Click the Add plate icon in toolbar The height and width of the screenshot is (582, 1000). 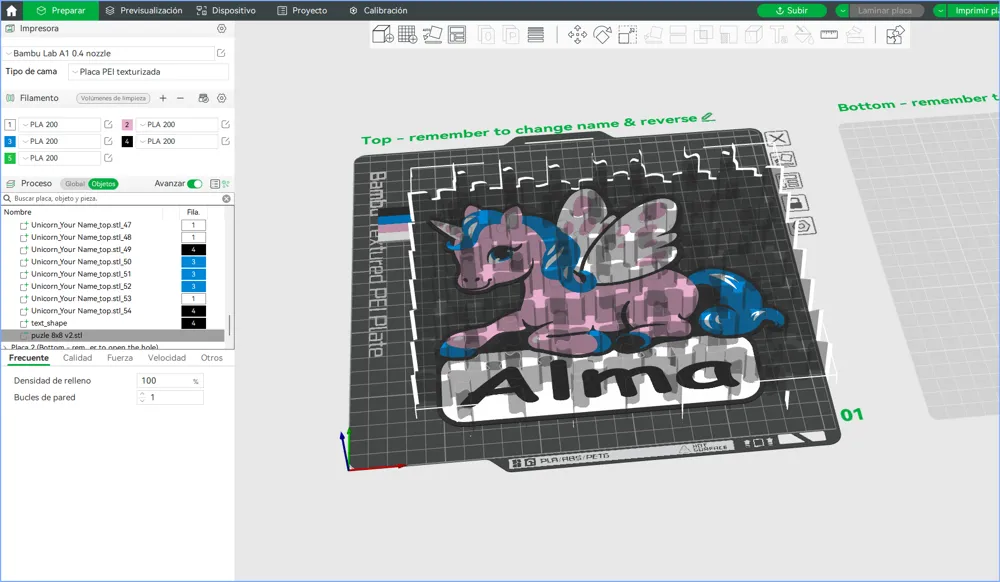pos(408,34)
